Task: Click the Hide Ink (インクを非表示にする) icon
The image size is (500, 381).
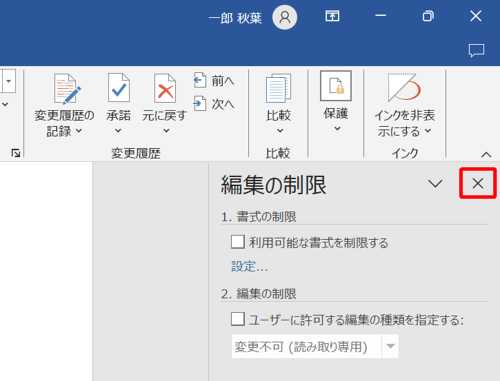Action: tap(404, 87)
